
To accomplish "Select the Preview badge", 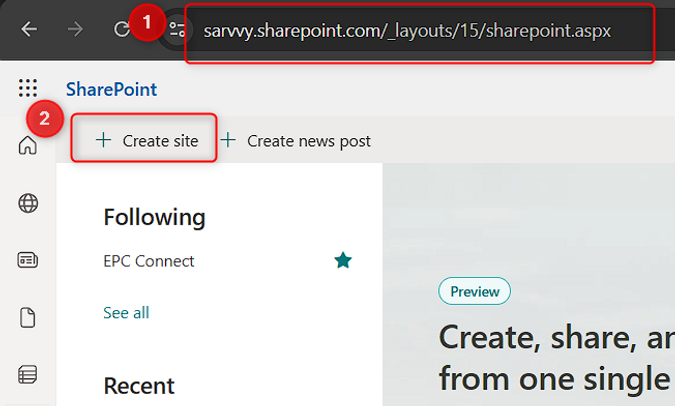I will 474,291.
